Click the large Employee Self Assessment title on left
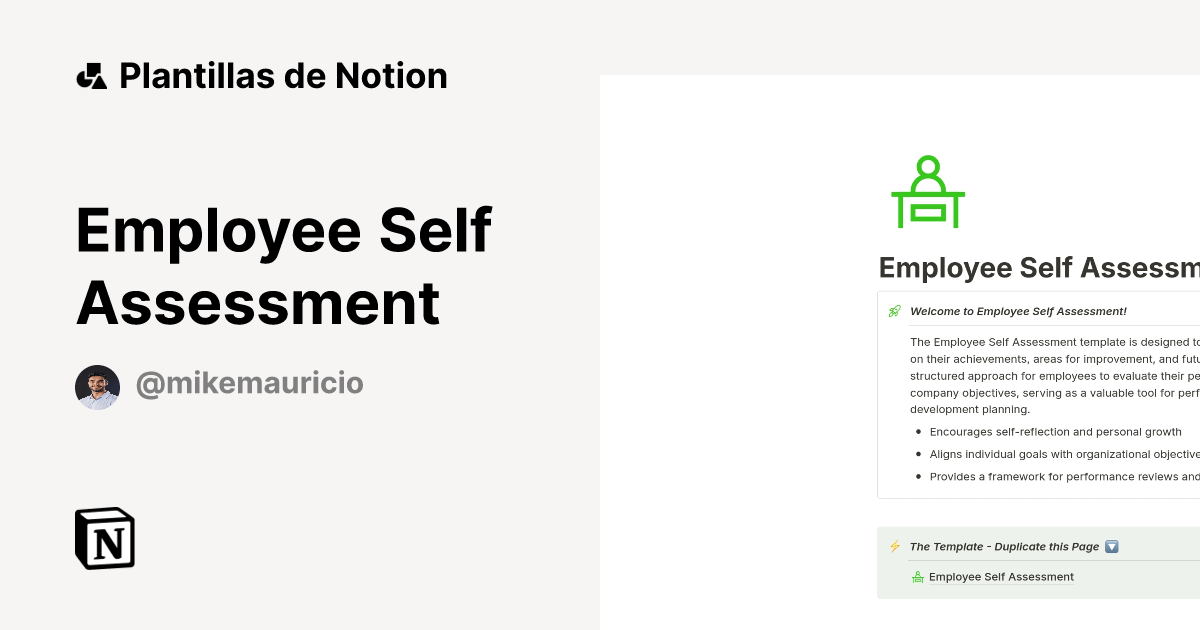This screenshot has height=630, width=1200. tap(283, 267)
